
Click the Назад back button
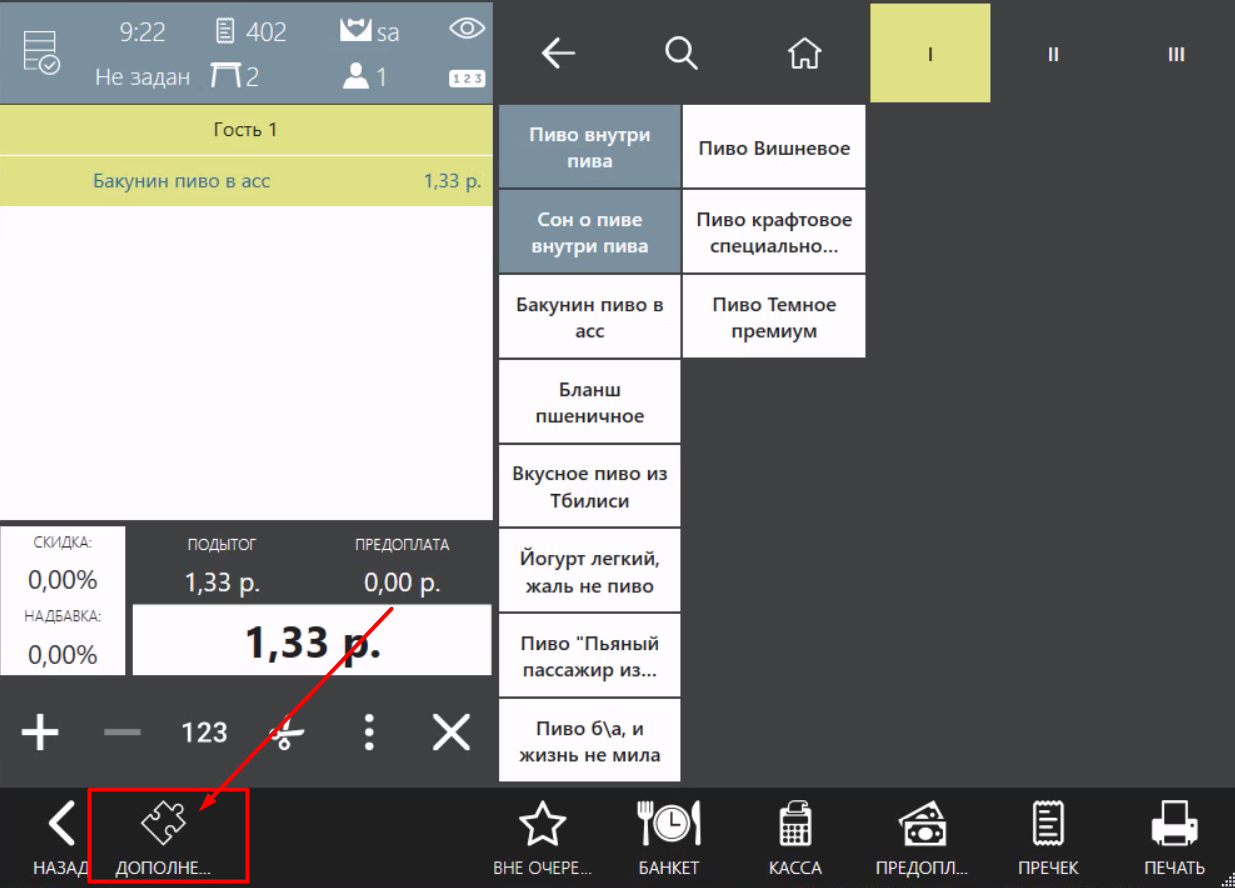pos(60,836)
